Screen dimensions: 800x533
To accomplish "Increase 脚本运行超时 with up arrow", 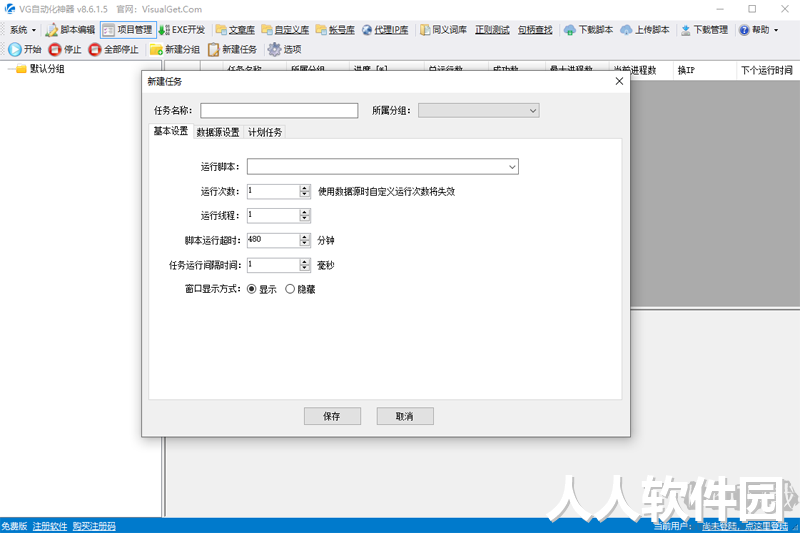I will tap(305, 237).
